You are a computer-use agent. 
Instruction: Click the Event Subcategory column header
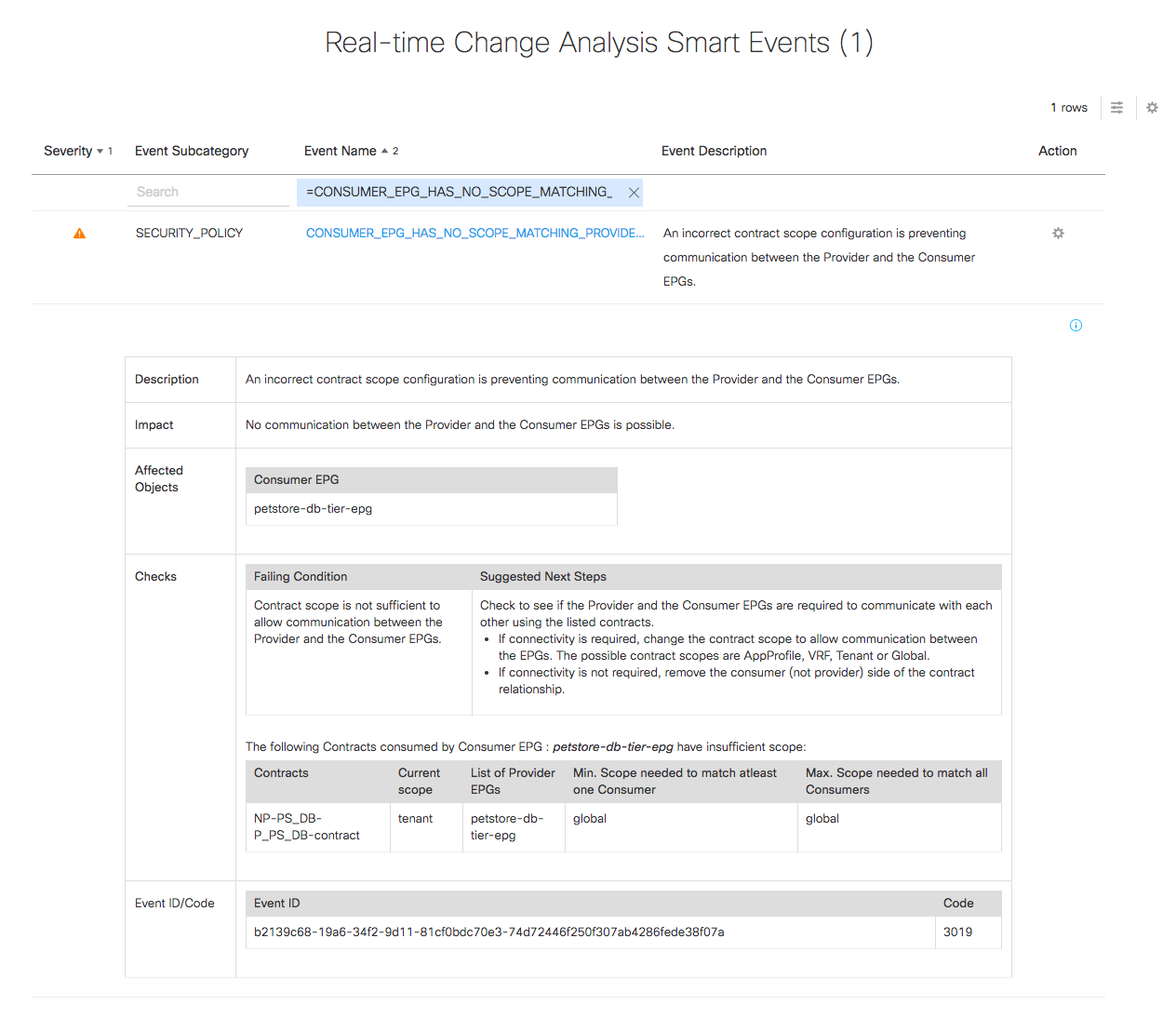[x=192, y=151]
